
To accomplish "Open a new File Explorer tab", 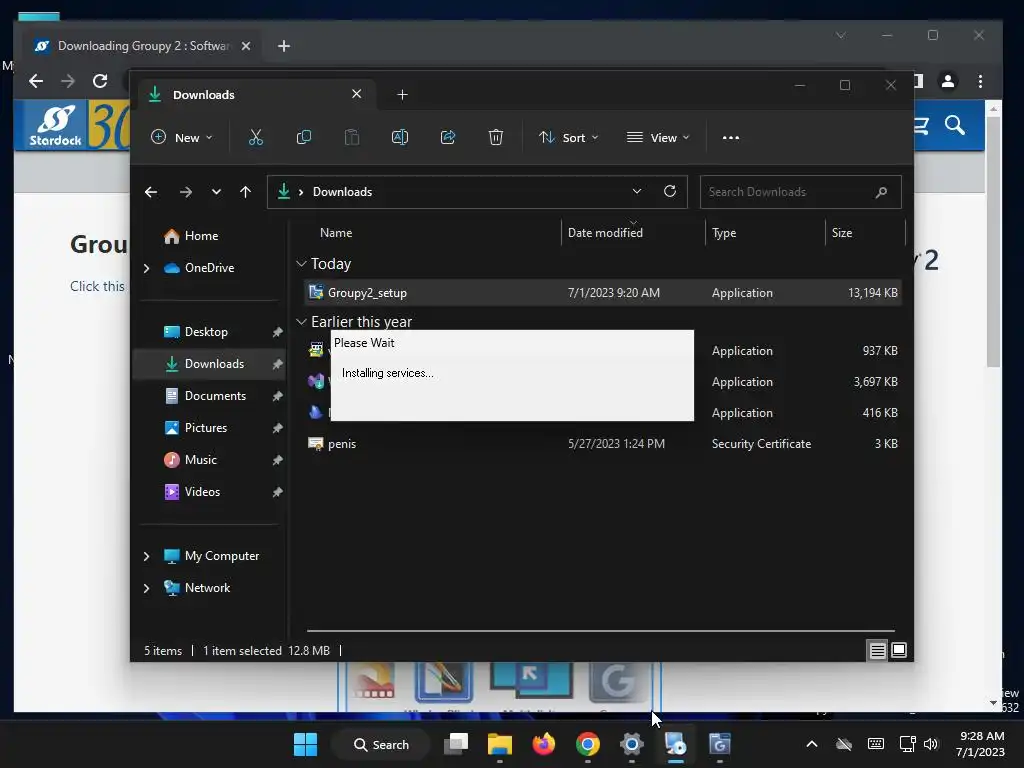I will 402,95.
